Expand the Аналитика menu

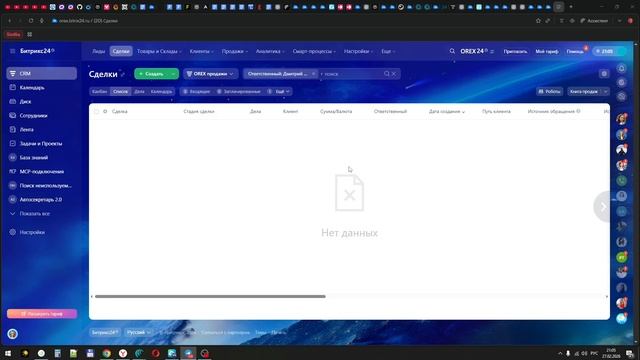click(x=270, y=51)
